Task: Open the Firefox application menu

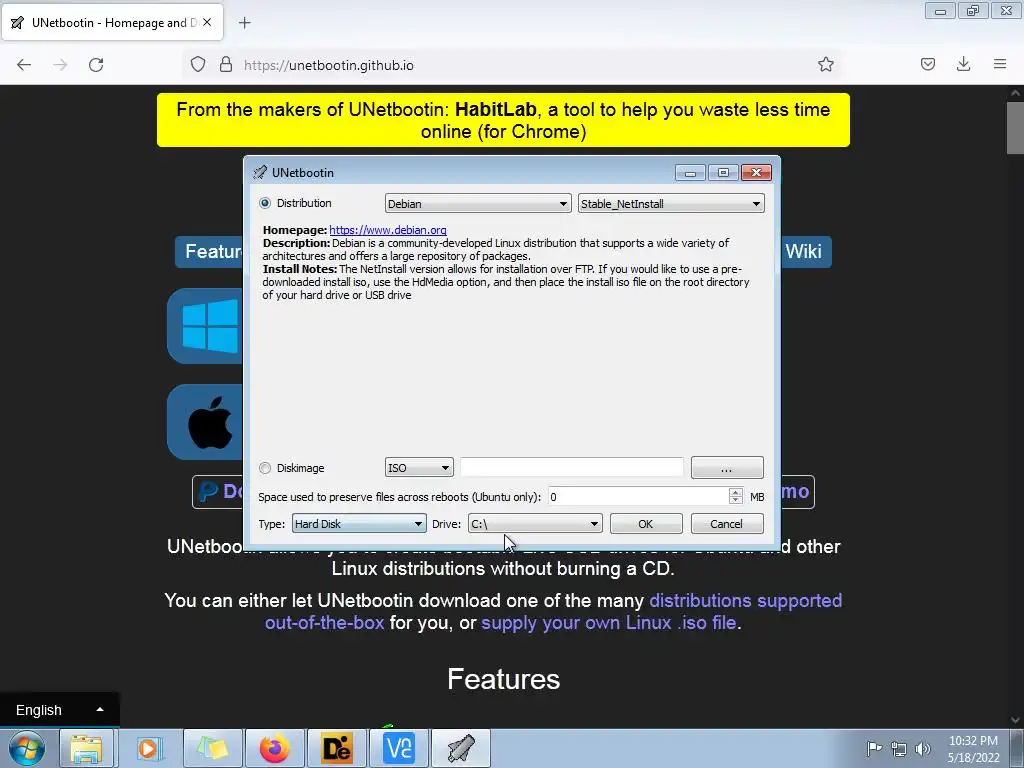Action: pos(1000,65)
